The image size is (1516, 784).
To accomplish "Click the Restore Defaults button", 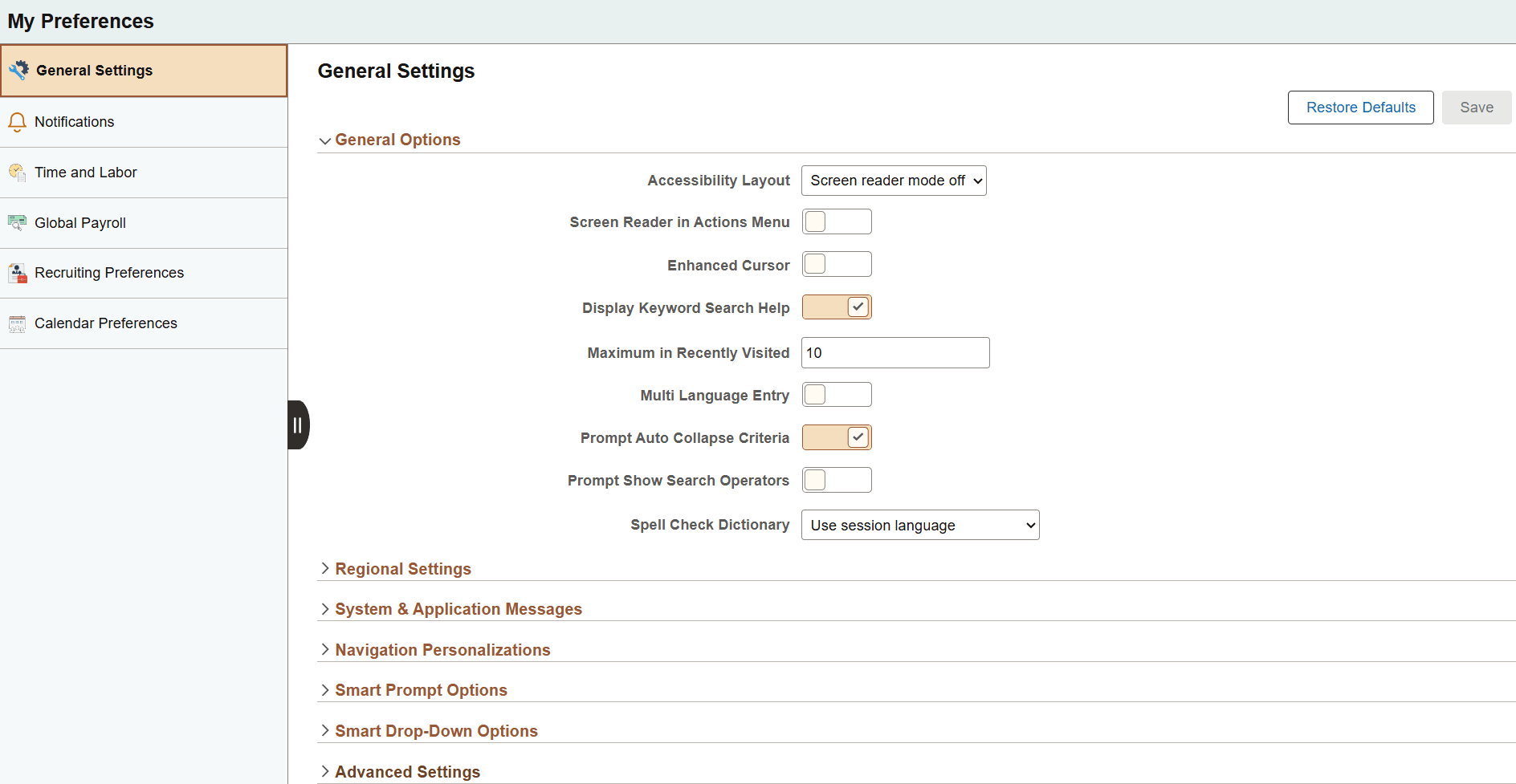I will tap(1359, 107).
